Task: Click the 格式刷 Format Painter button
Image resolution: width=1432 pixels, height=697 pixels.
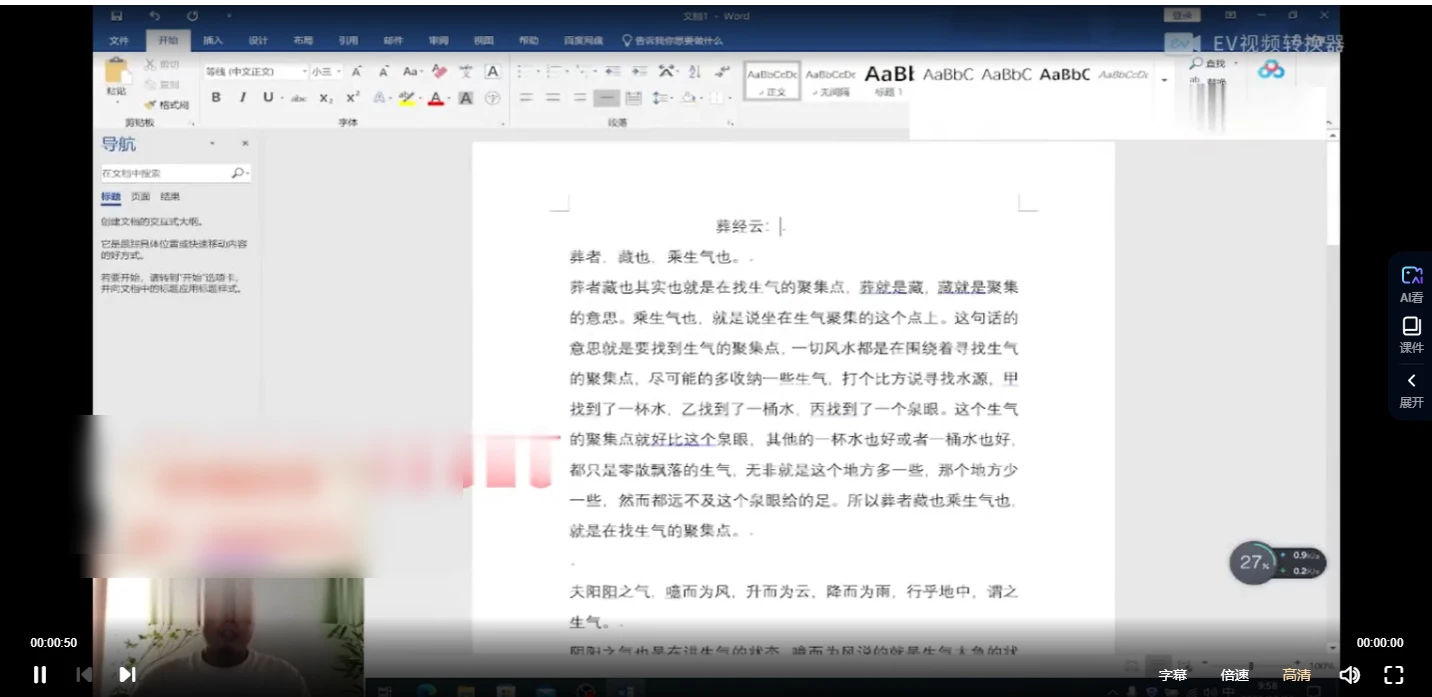Action: click(x=167, y=104)
